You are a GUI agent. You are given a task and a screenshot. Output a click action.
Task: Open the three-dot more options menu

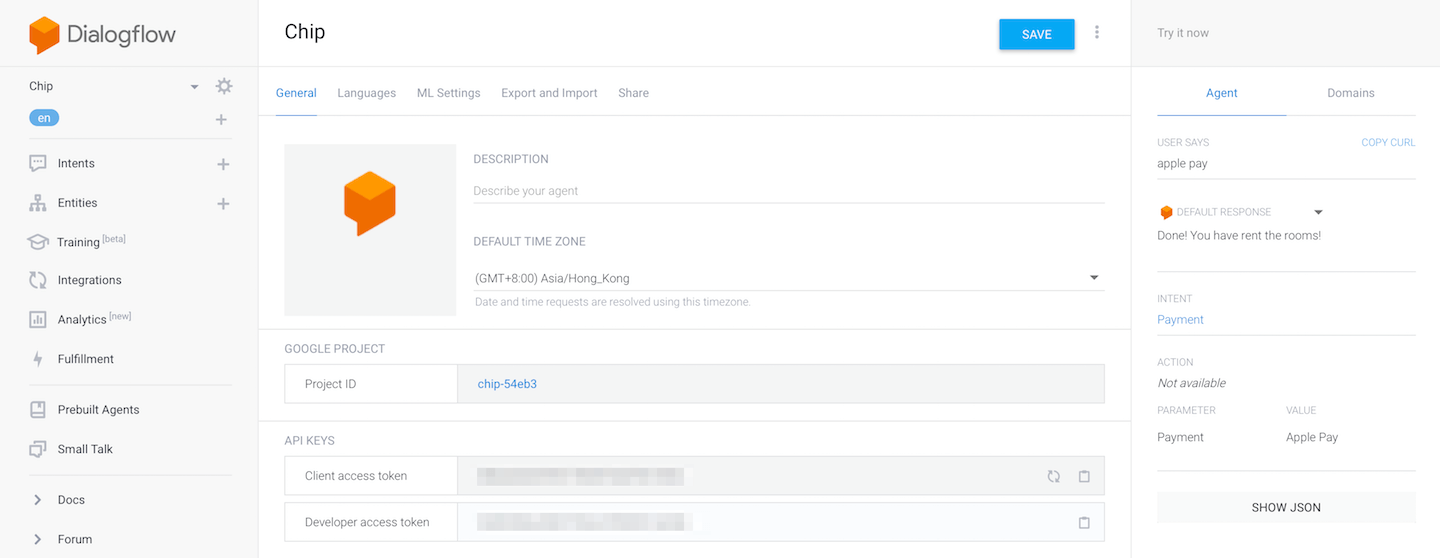(1097, 33)
